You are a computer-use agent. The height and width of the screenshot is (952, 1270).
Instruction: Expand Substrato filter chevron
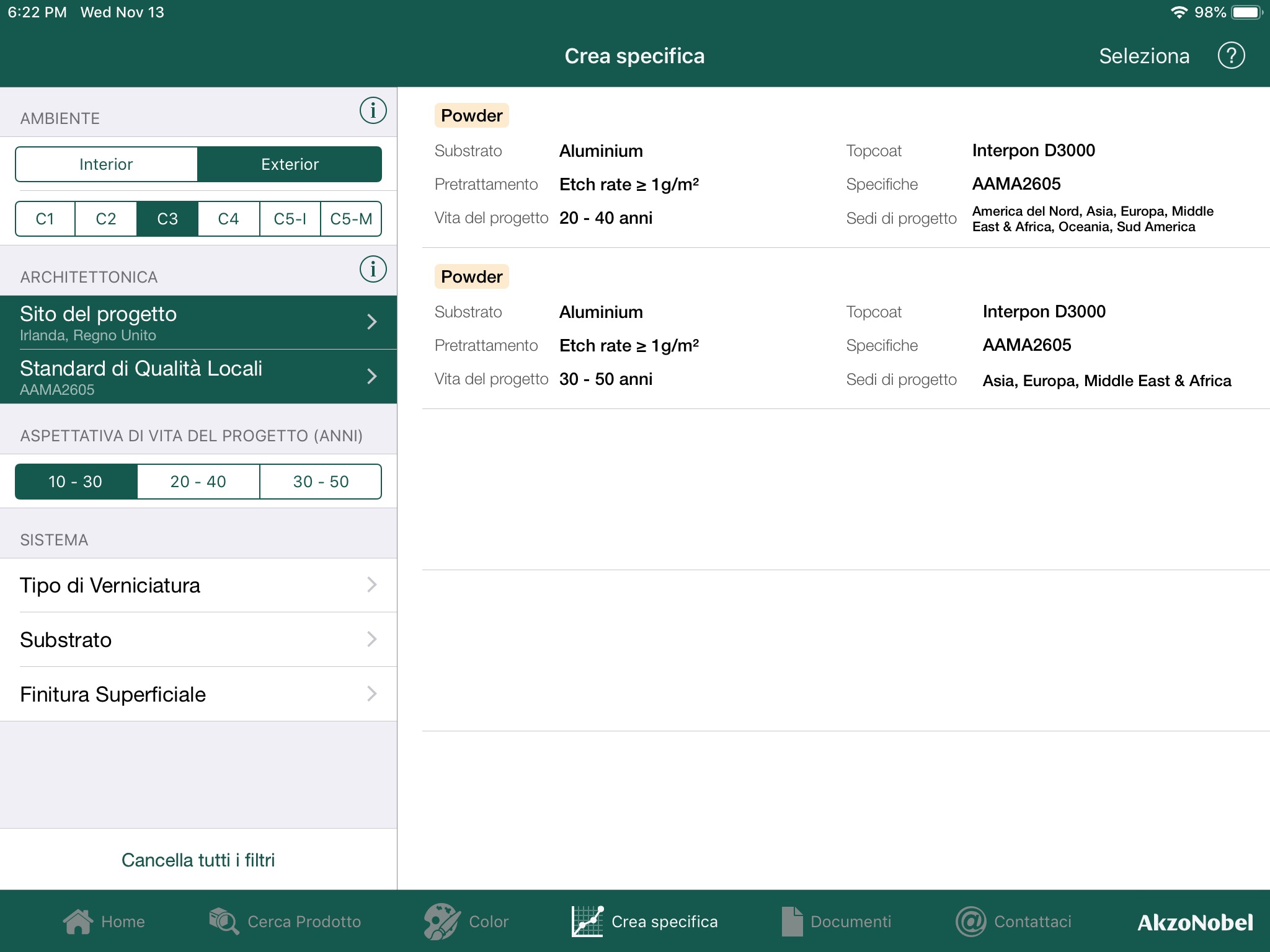point(371,639)
